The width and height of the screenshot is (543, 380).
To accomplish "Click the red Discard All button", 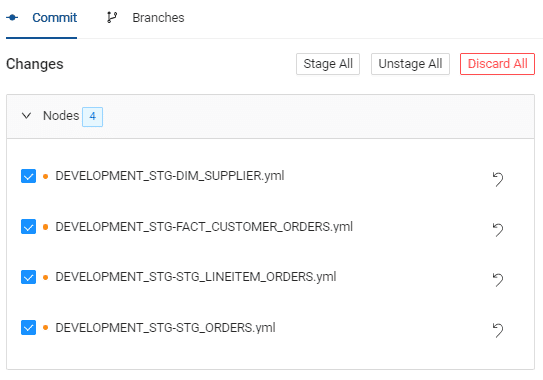I will coord(497,64).
